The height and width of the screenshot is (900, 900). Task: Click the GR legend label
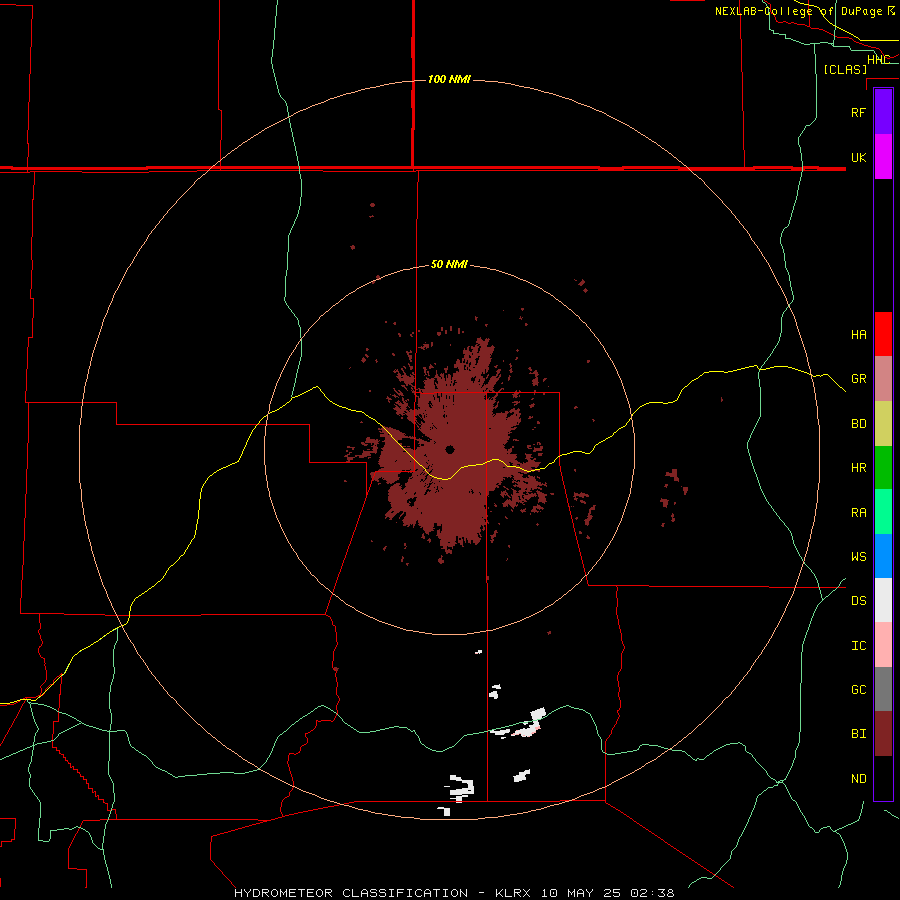pos(858,379)
